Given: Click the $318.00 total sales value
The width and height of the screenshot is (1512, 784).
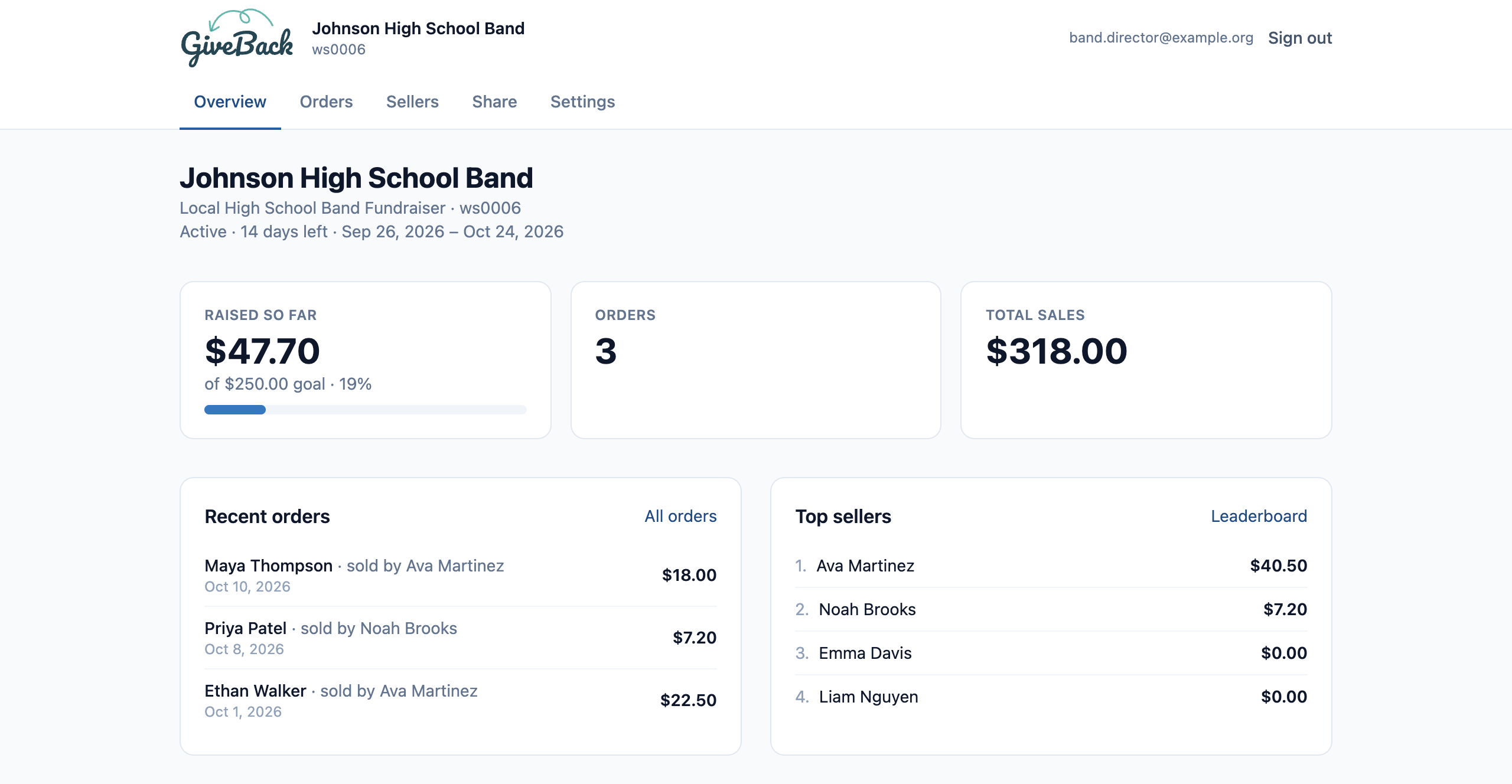Looking at the screenshot, I should pos(1057,351).
